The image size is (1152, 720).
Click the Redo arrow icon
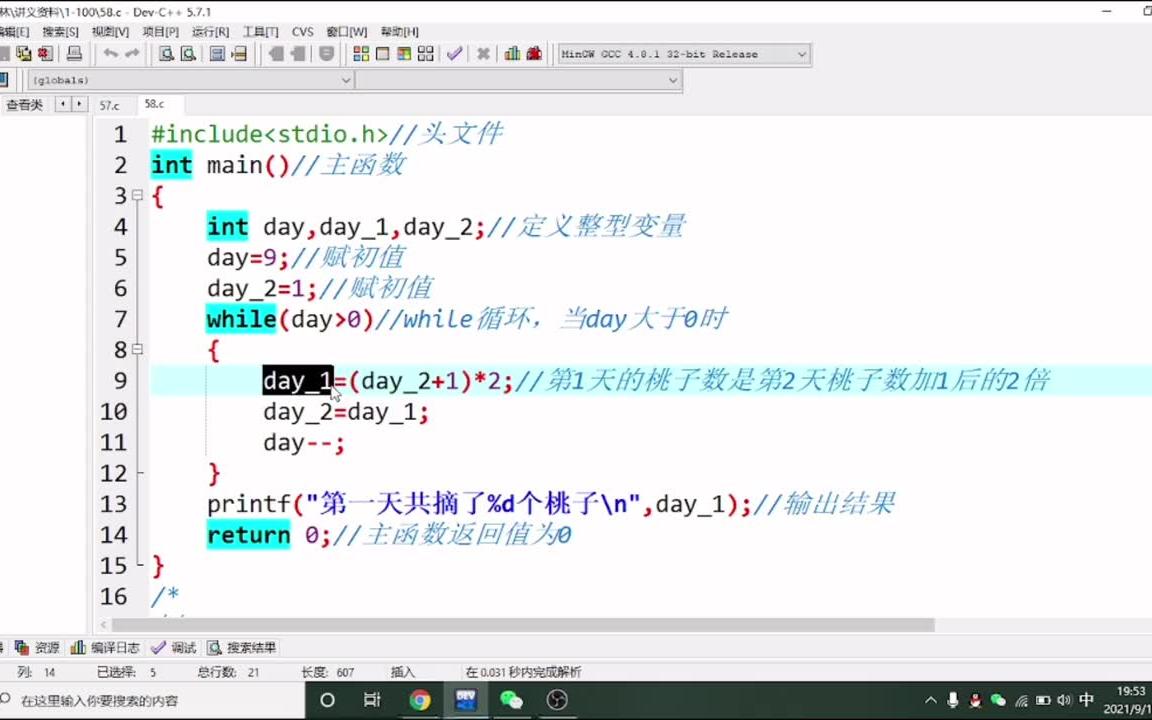(133, 55)
